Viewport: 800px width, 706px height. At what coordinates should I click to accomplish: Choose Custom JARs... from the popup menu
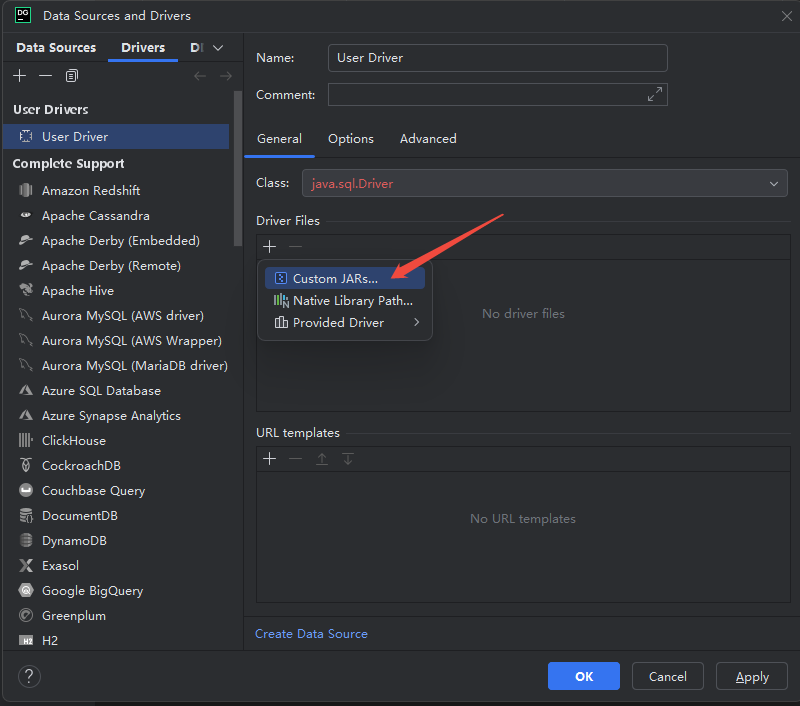[x=345, y=279]
